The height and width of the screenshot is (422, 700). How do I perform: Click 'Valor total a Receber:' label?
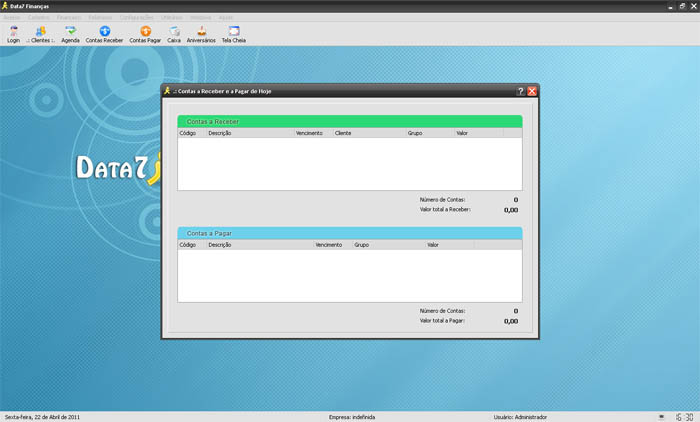(x=445, y=209)
